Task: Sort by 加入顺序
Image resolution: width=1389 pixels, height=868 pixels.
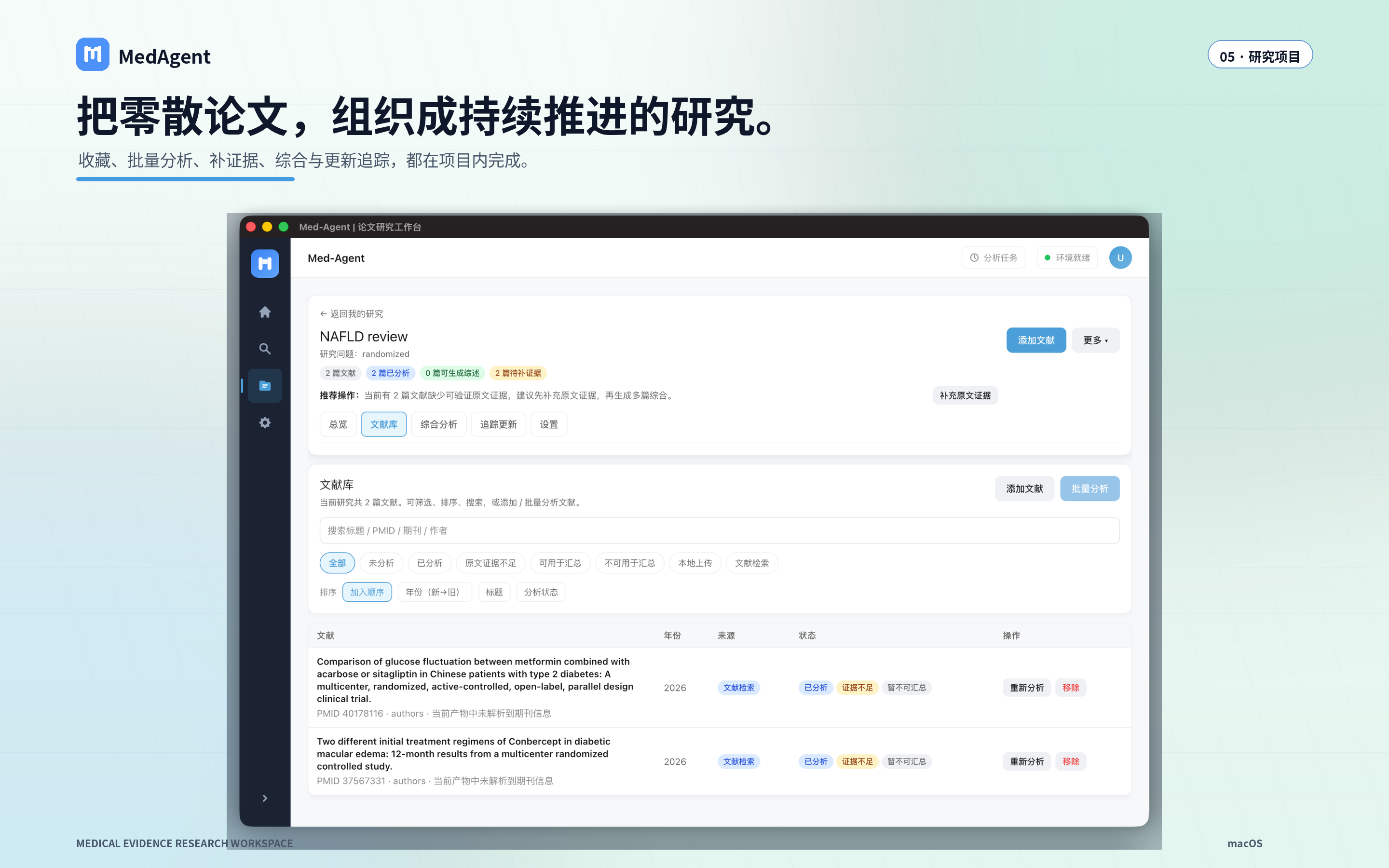Action: (367, 592)
